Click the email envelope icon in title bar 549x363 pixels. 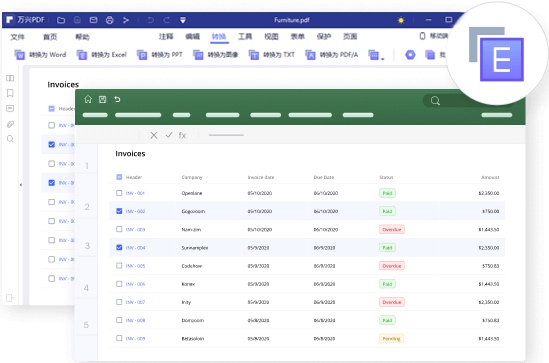[93, 20]
